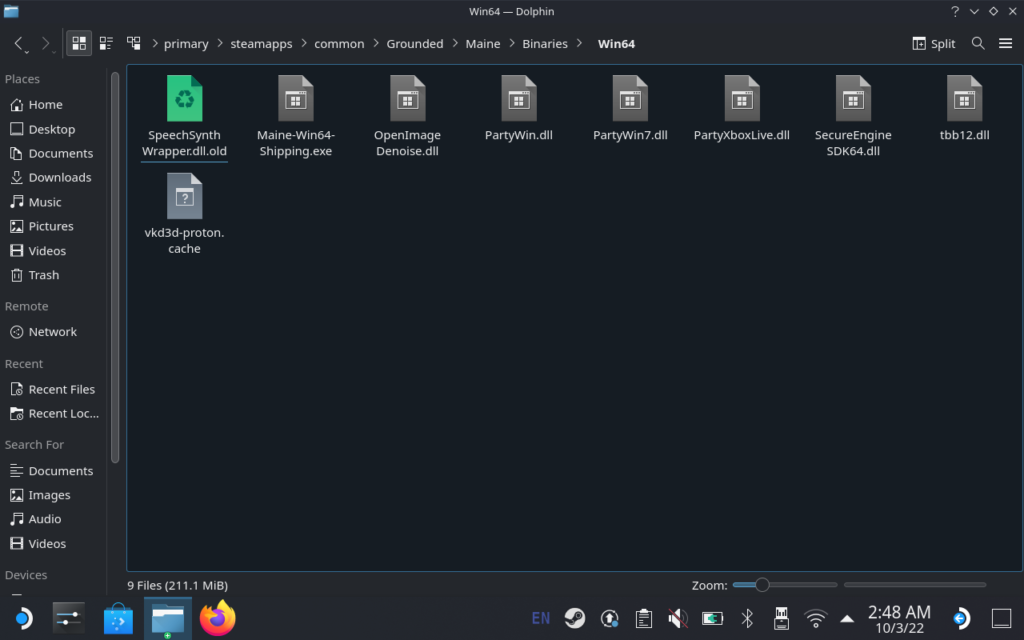Image resolution: width=1024 pixels, height=640 pixels.
Task: Select PartyWin7.dll file icon
Action: point(630,99)
